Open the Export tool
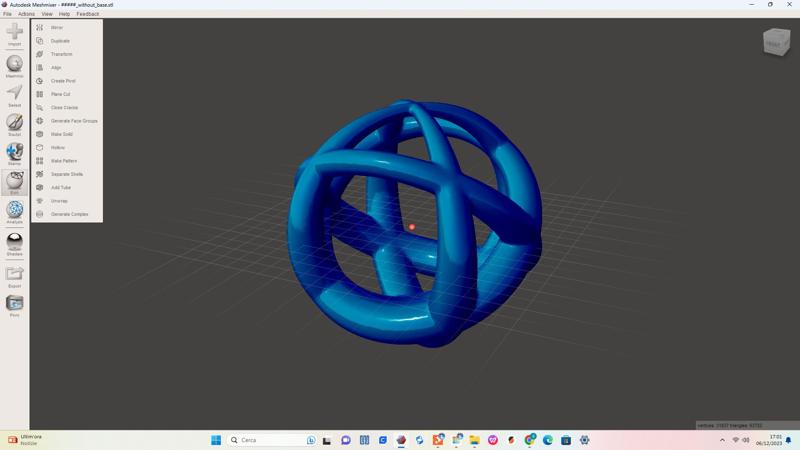 tap(14, 276)
